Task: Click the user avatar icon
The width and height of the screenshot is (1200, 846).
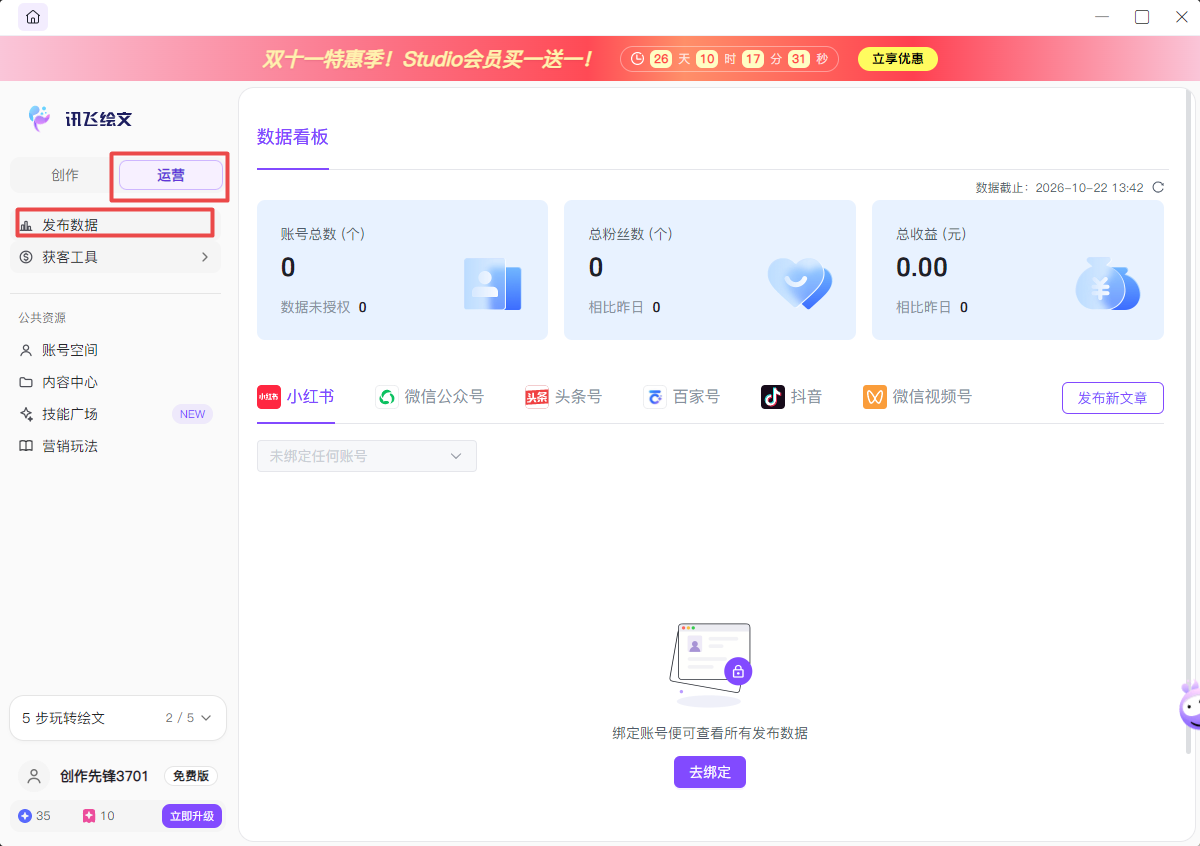Action: click(x=35, y=776)
